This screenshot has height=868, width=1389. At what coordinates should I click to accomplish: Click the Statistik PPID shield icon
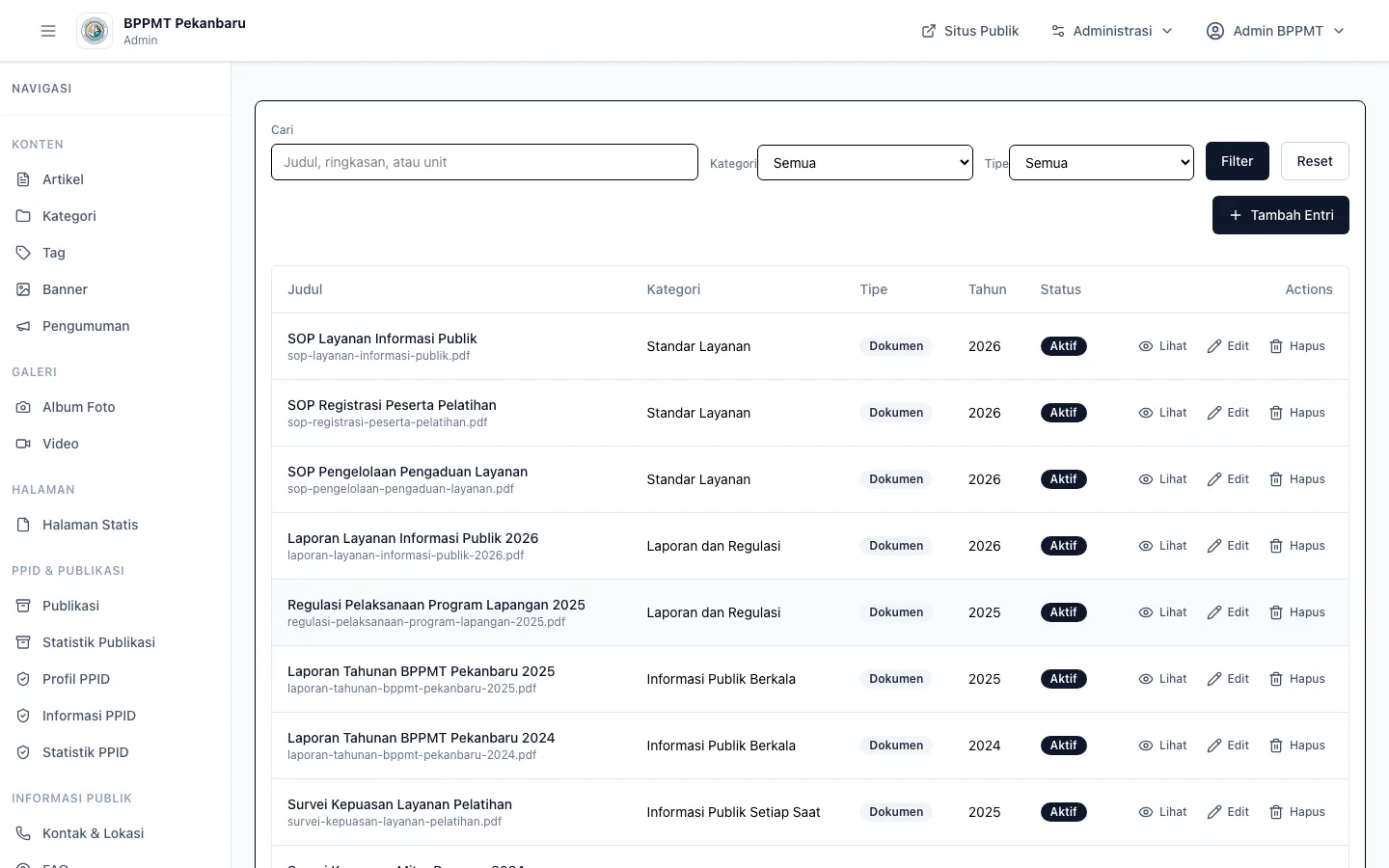click(x=23, y=752)
